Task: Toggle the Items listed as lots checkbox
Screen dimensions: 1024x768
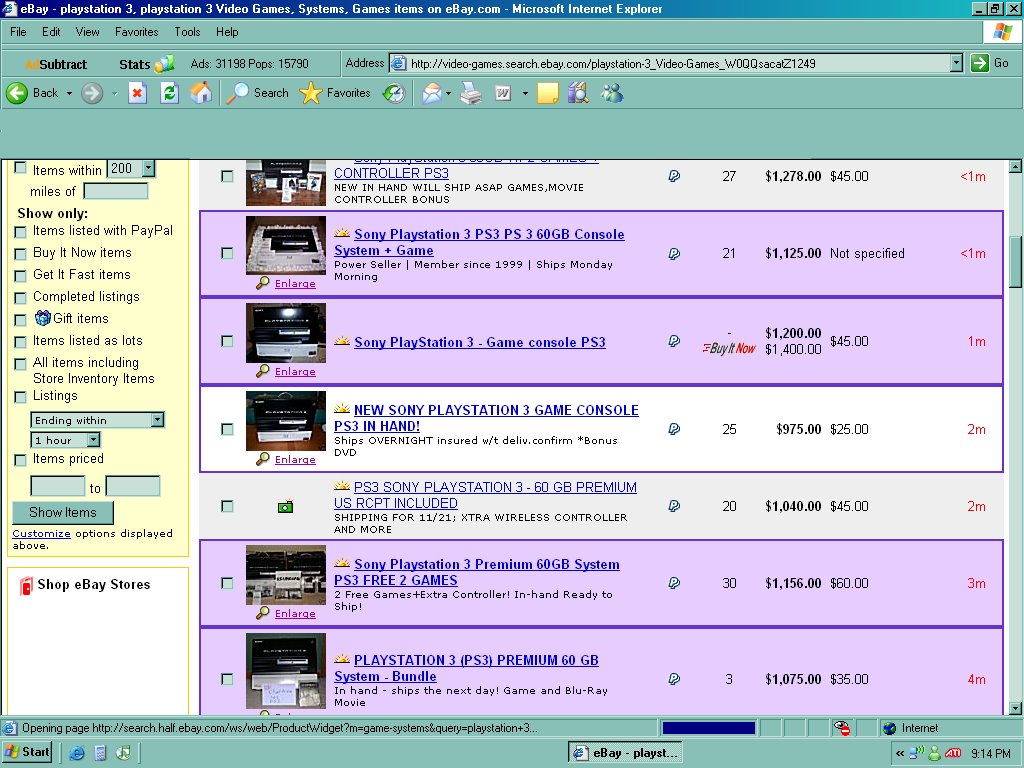Action: [x=20, y=342]
